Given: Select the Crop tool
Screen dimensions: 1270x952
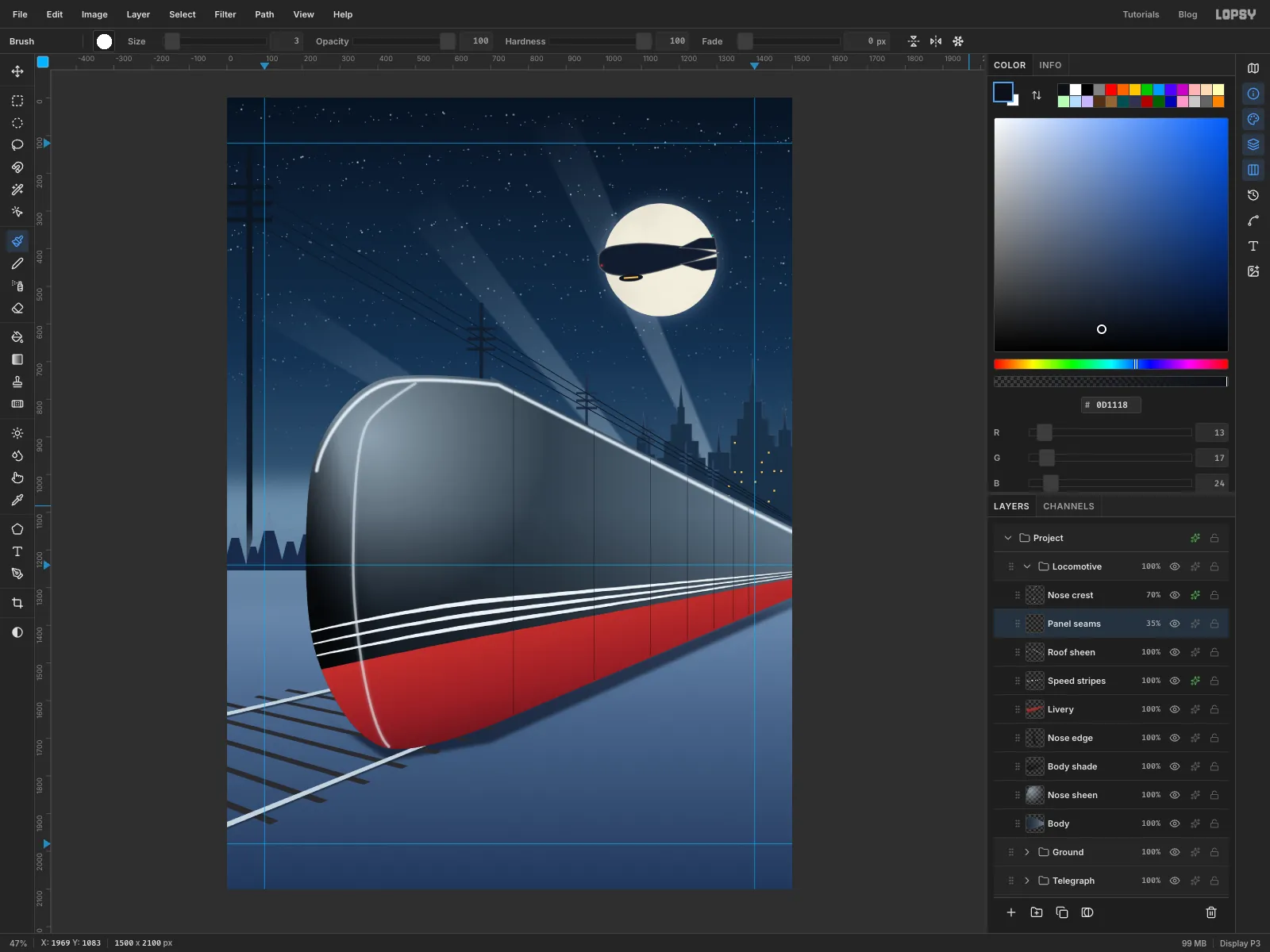Looking at the screenshot, I should (x=17, y=603).
